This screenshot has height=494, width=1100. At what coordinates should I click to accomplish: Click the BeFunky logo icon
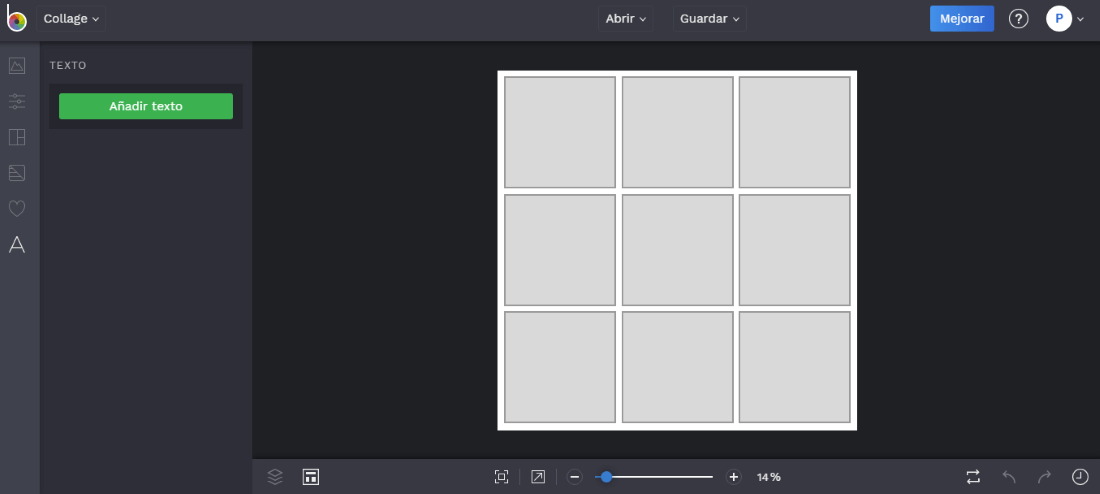[16, 19]
